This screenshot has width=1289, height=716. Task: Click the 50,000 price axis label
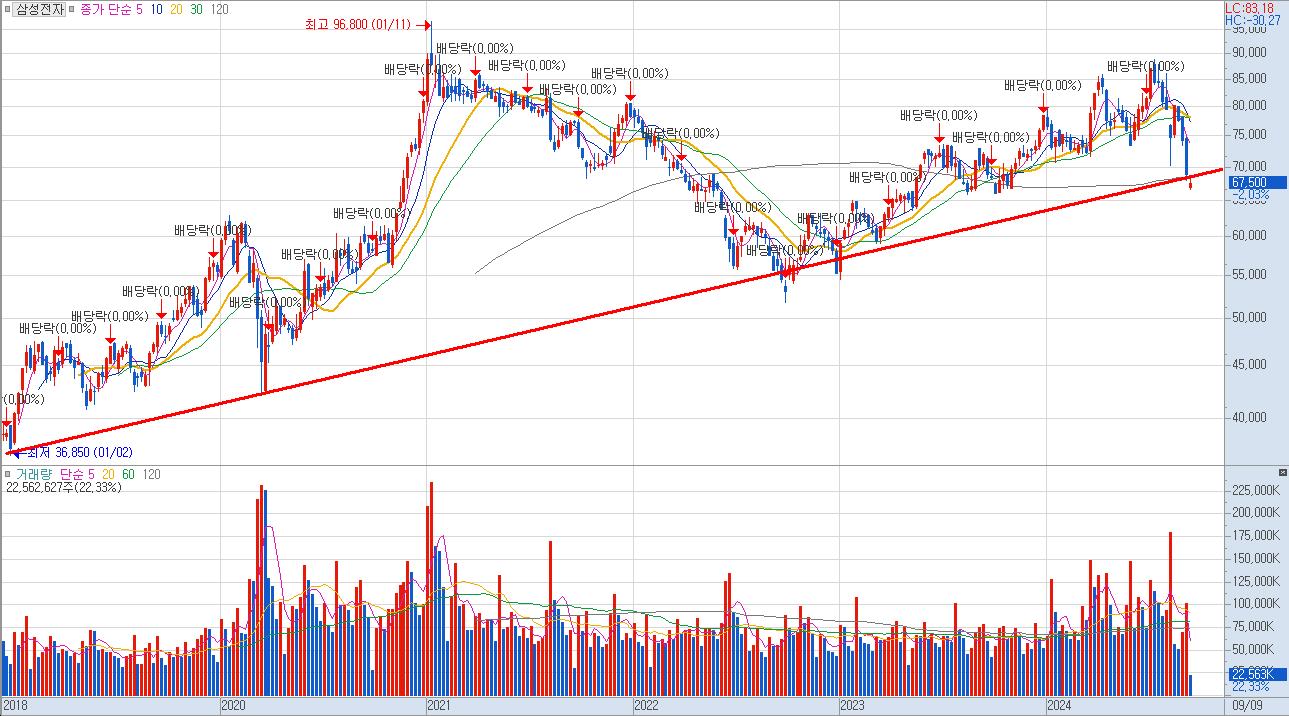[x=1249, y=317]
